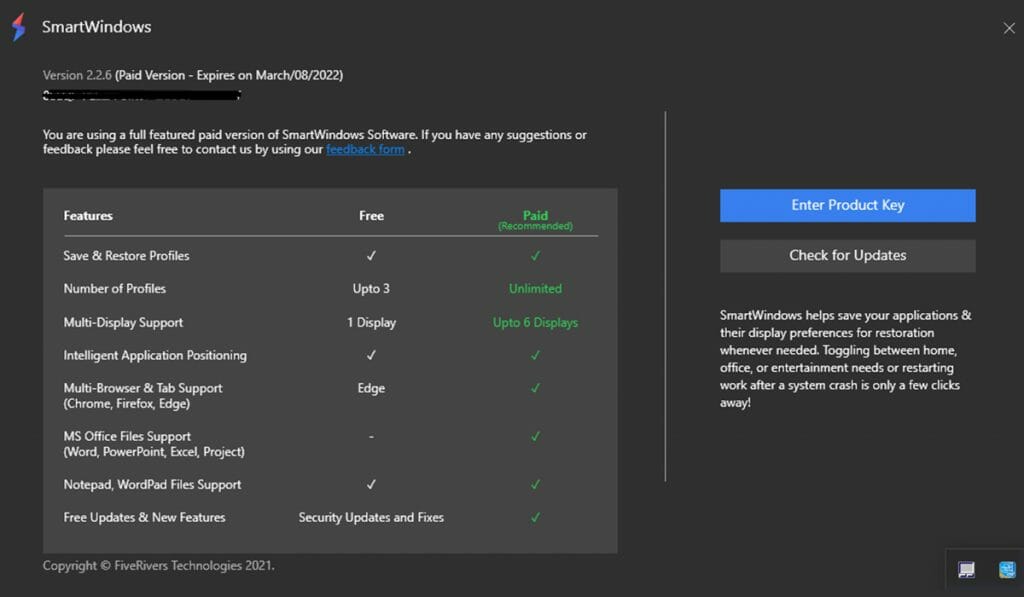Select the Paid (Recommended) column header
Viewport: 1024px width, 597px height.
coord(535,219)
